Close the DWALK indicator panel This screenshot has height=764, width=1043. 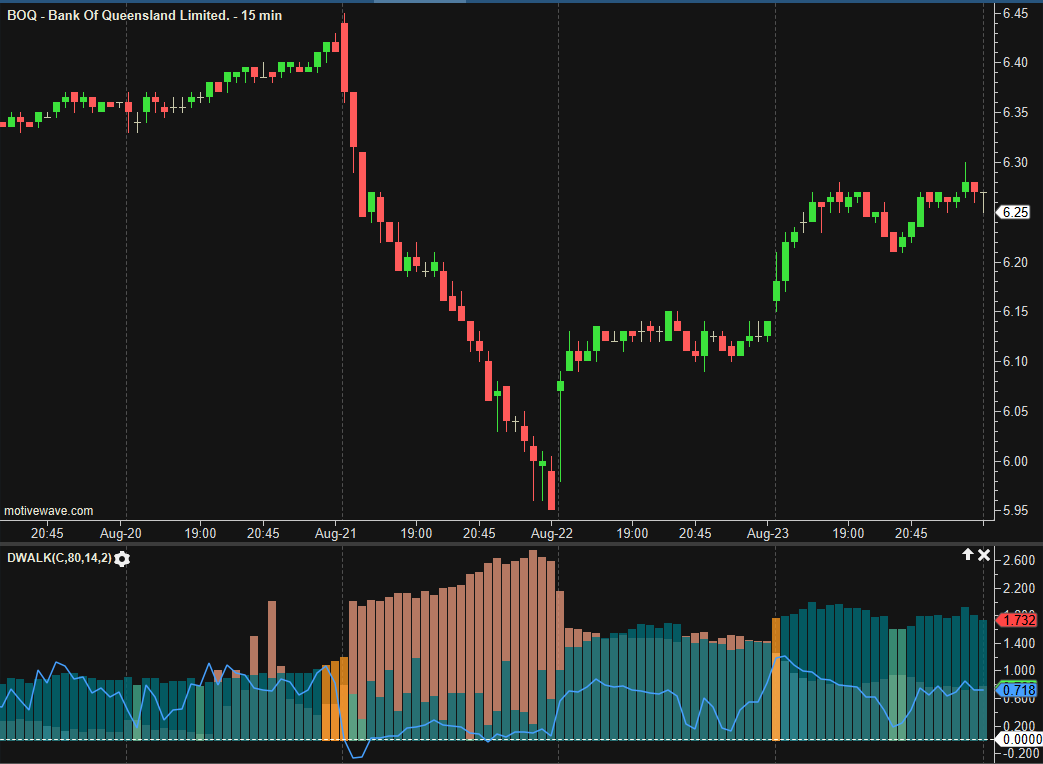pyautogui.click(x=984, y=555)
